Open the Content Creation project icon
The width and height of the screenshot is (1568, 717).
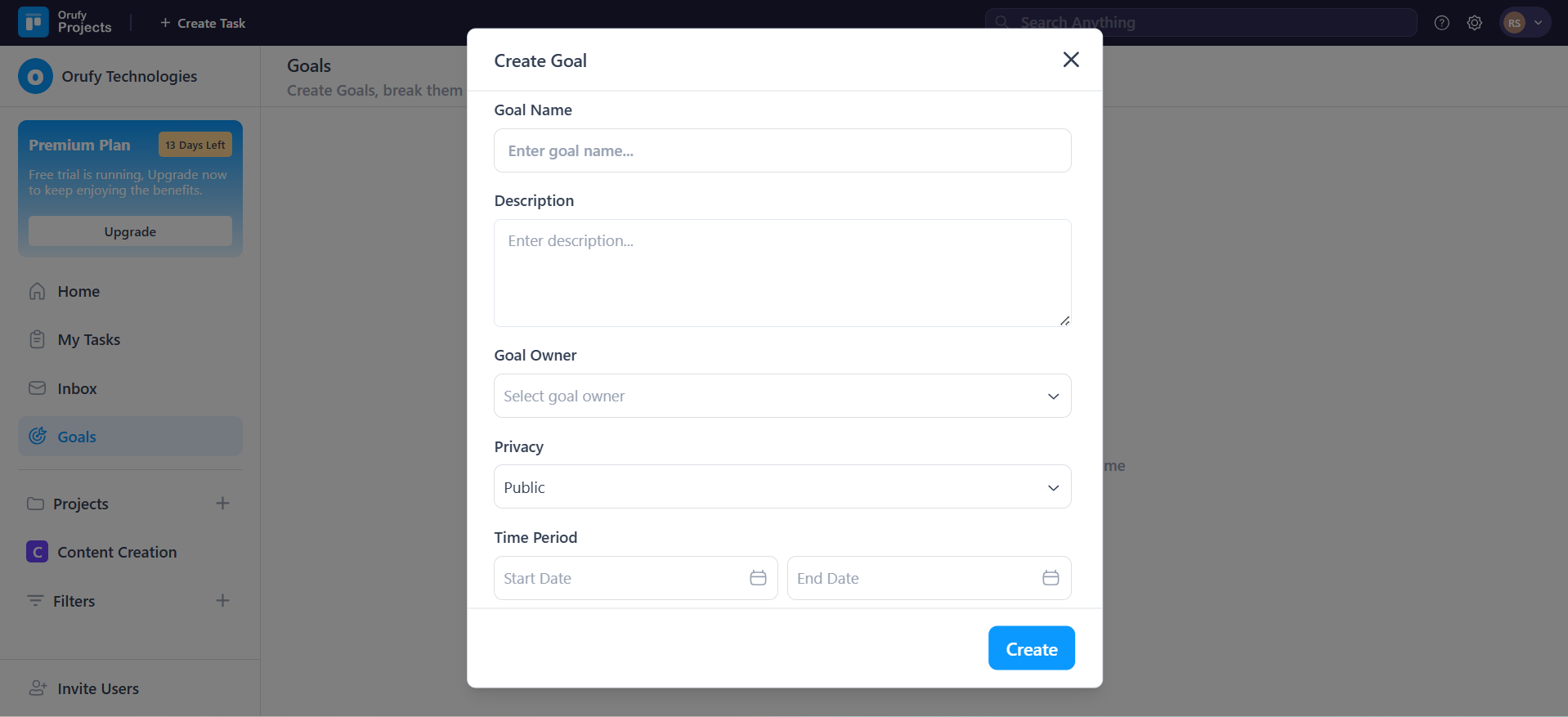pyautogui.click(x=37, y=552)
